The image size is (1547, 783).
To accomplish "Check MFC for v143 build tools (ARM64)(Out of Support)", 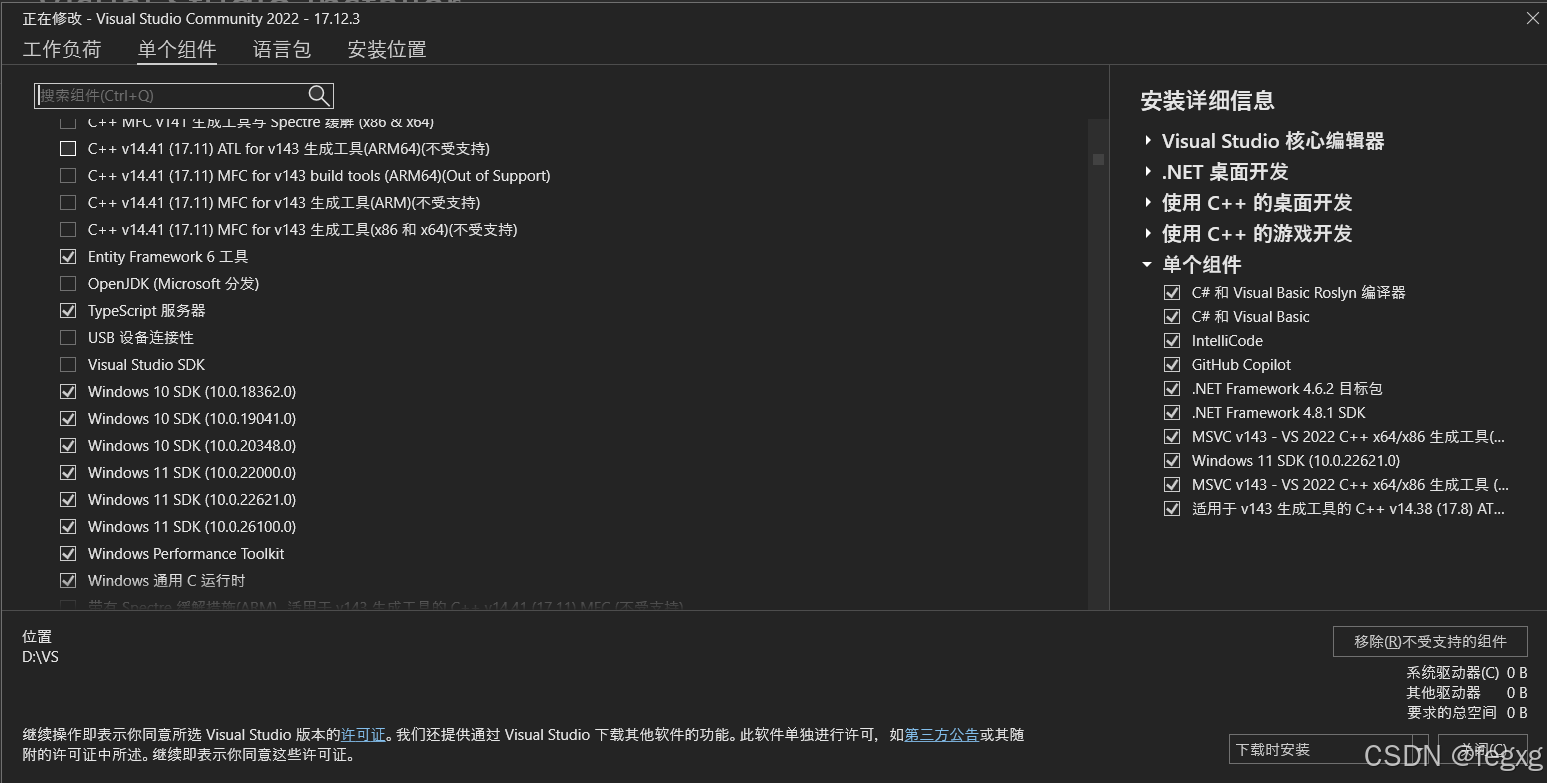I will click(x=68, y=176).
